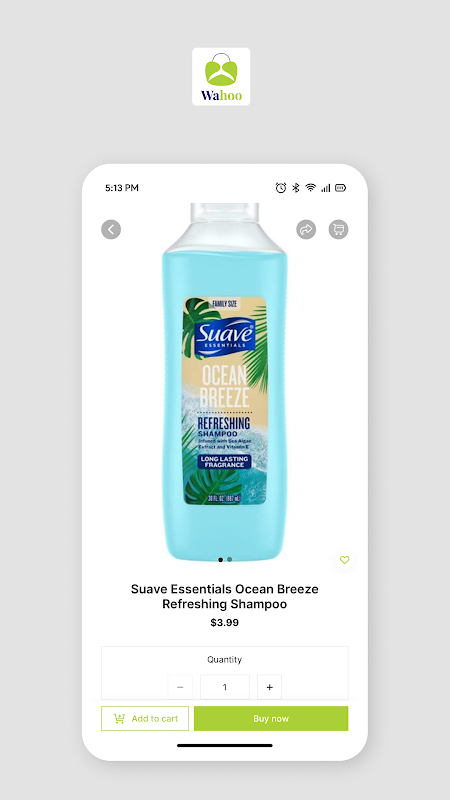This screenshot has width=450, height=800.
Task: Select the first image pagination dot
Action: coord(220,560)
